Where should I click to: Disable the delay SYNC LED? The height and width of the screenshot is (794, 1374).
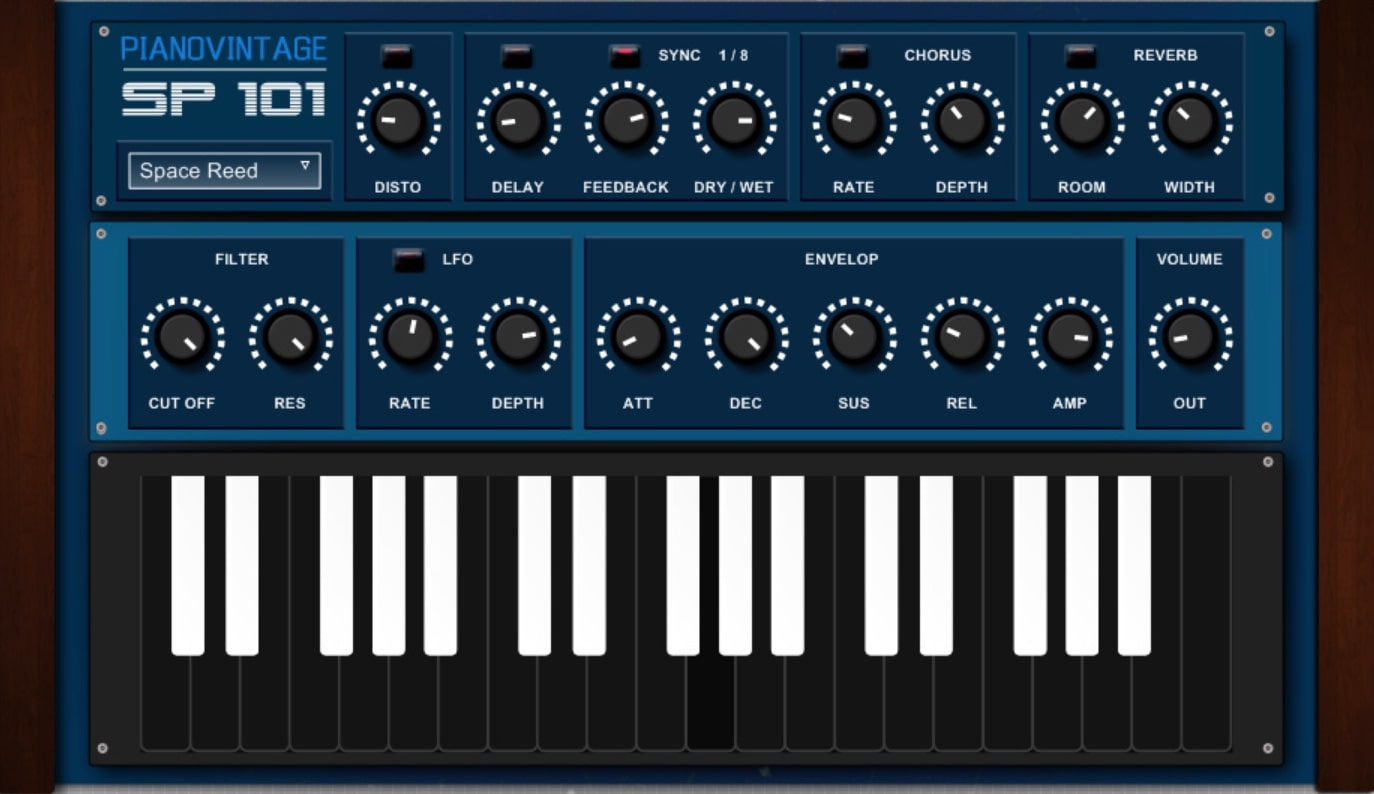pyautogui.click(x=624, y=57)
